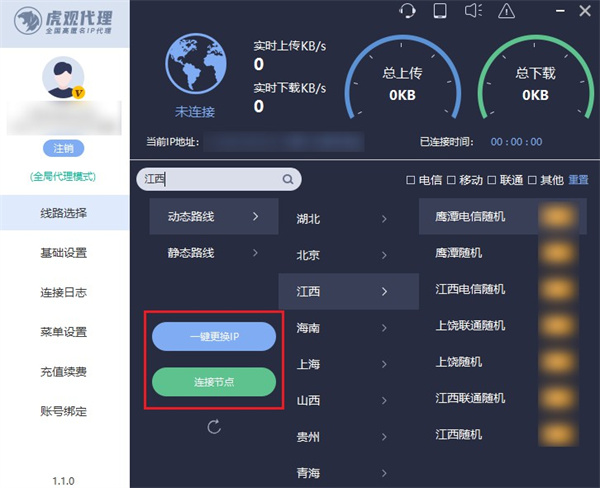
Task: Click the search magnifier icon
Action: 288,179
